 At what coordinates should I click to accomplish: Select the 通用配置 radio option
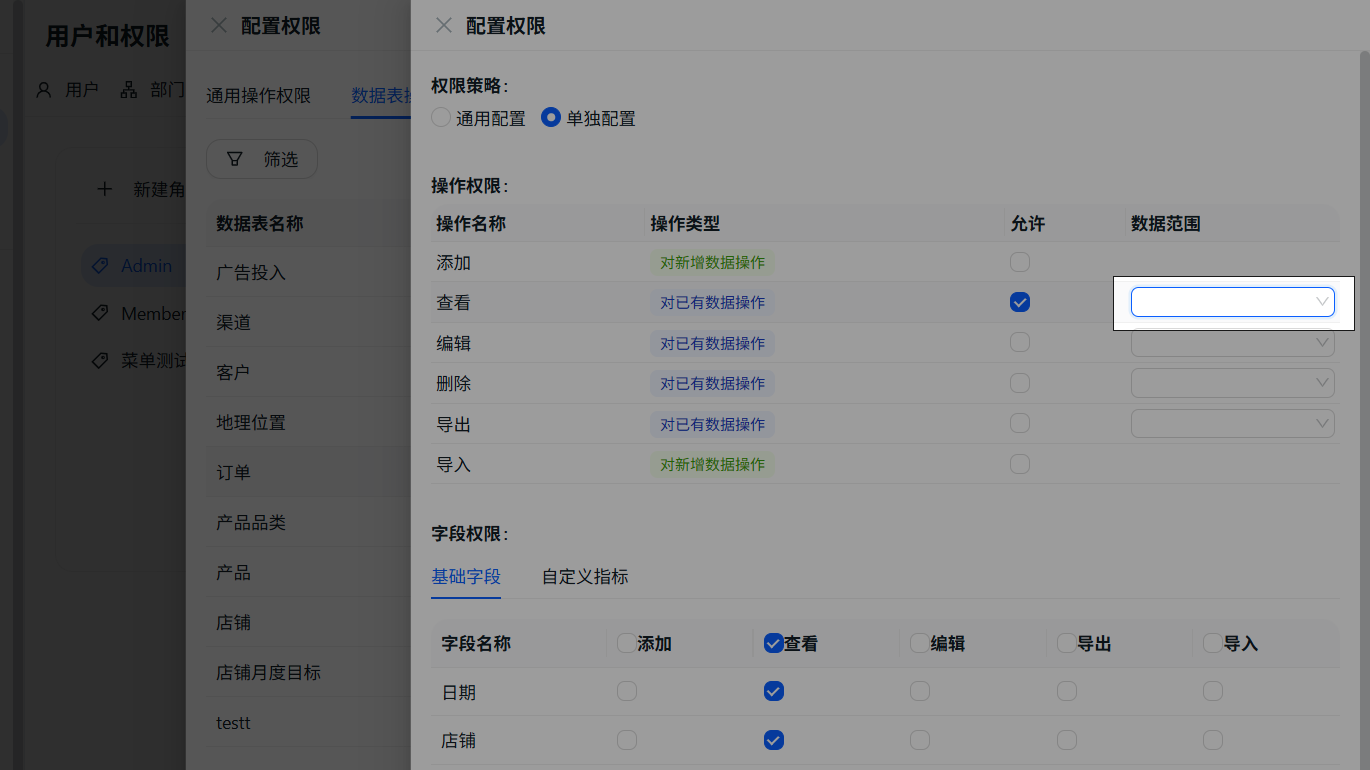click(441, 118)
